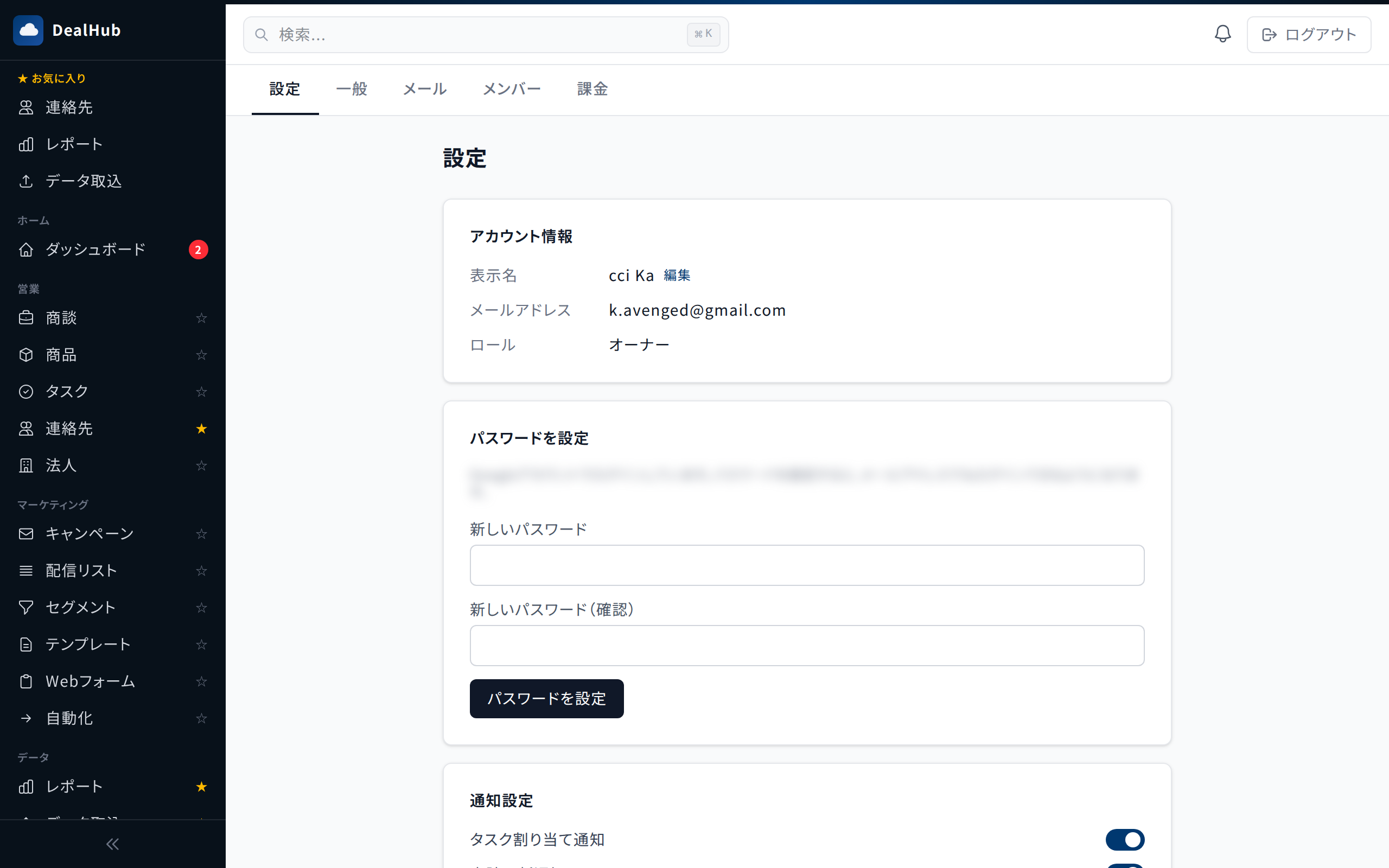Switch to the 課金 tab
This screenshot has height=868, width=1389.
592,89
